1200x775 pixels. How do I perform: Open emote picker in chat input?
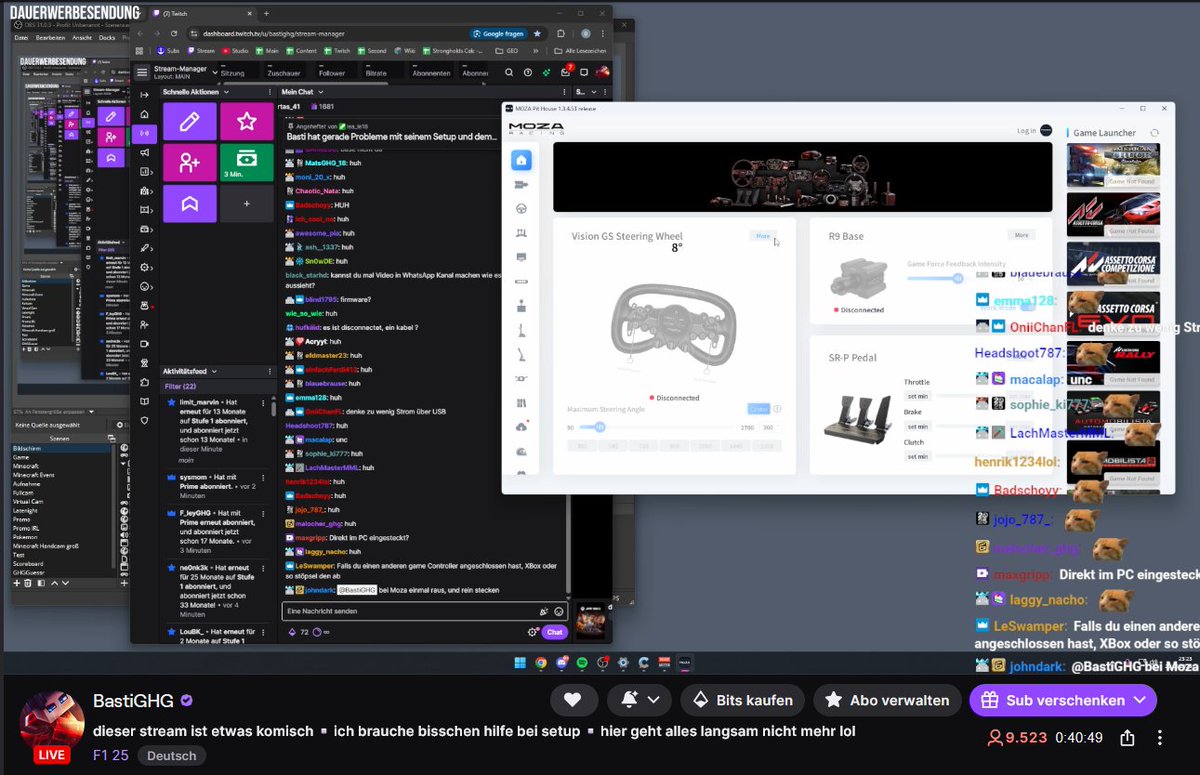(559, 611)
